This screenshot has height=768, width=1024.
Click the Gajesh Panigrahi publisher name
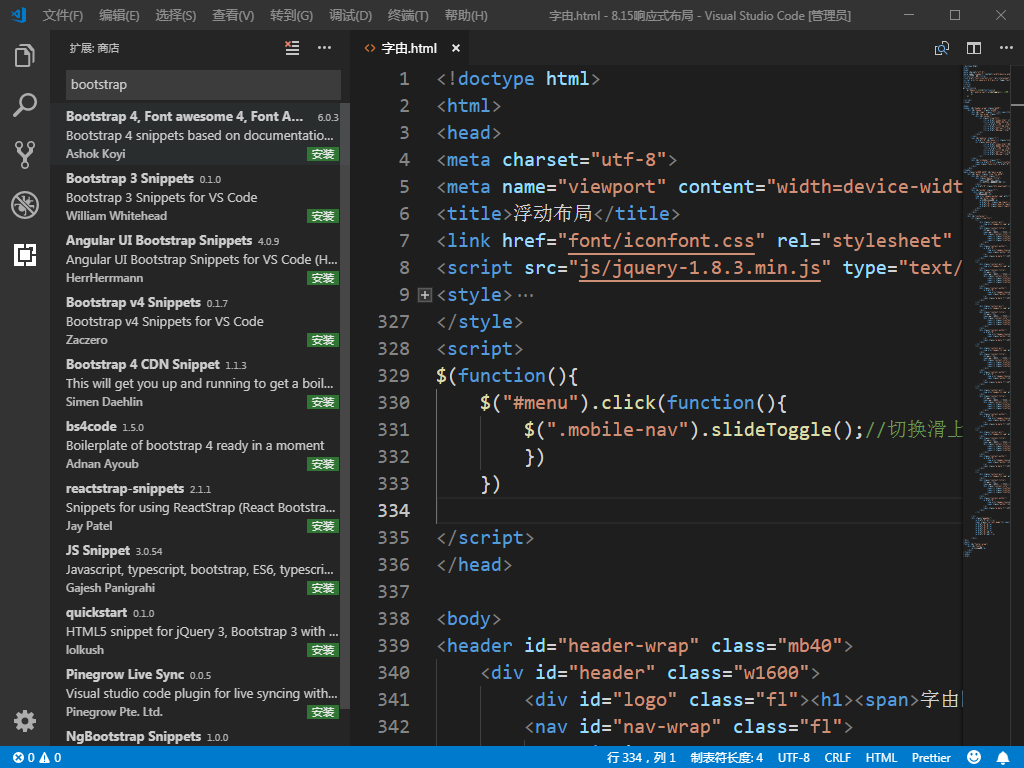(x=110, y=588)
